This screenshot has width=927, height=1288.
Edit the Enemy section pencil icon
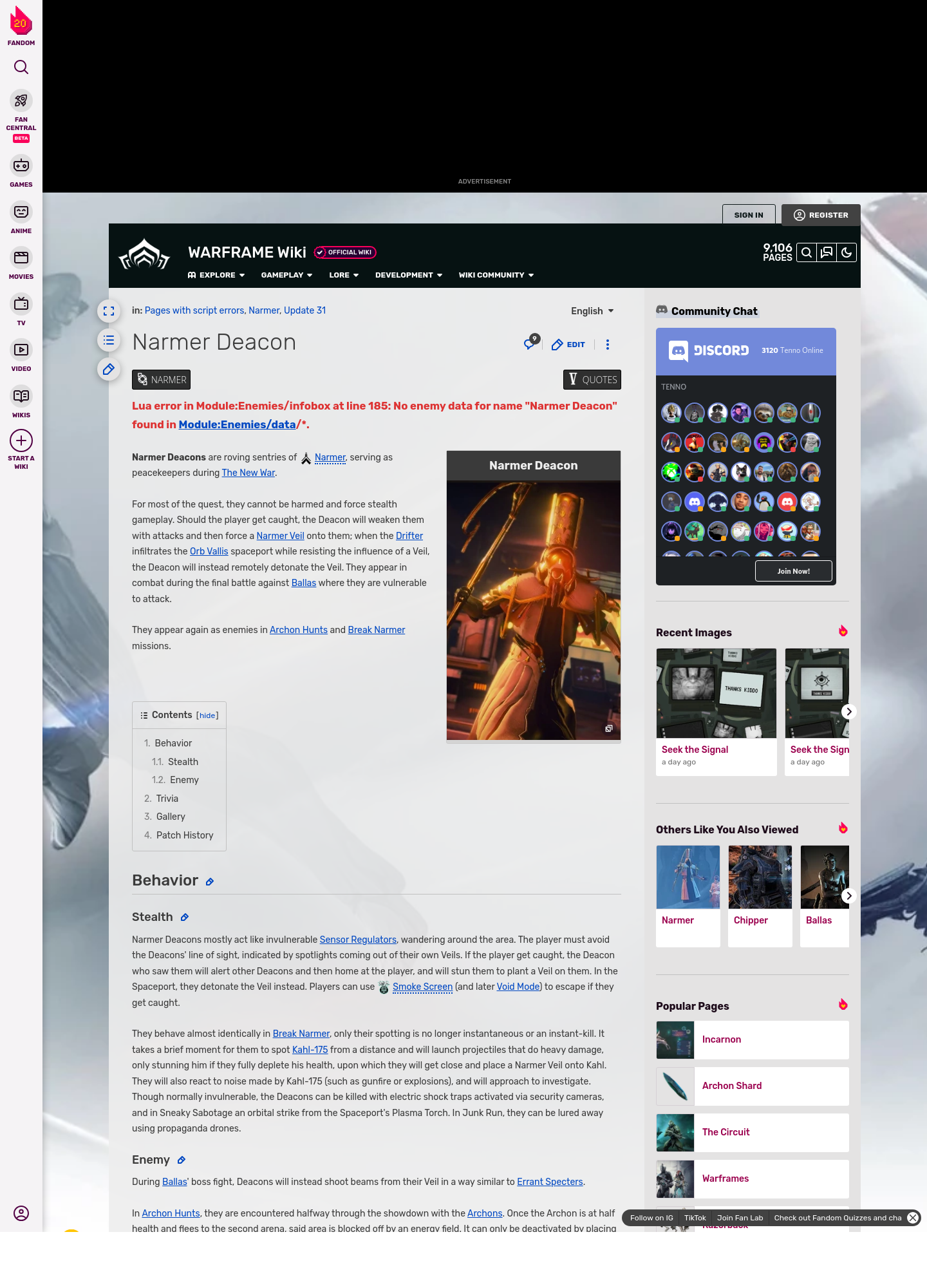182,1160
